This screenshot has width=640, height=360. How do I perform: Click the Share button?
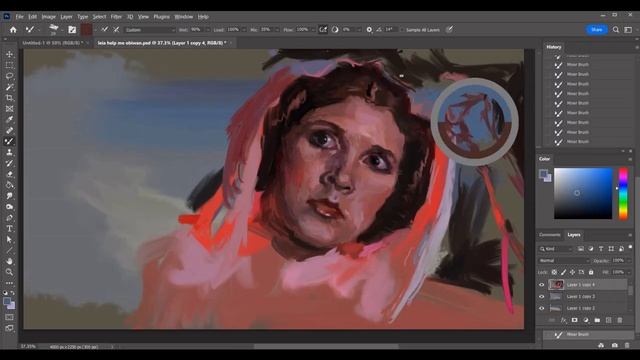point(597,30)
